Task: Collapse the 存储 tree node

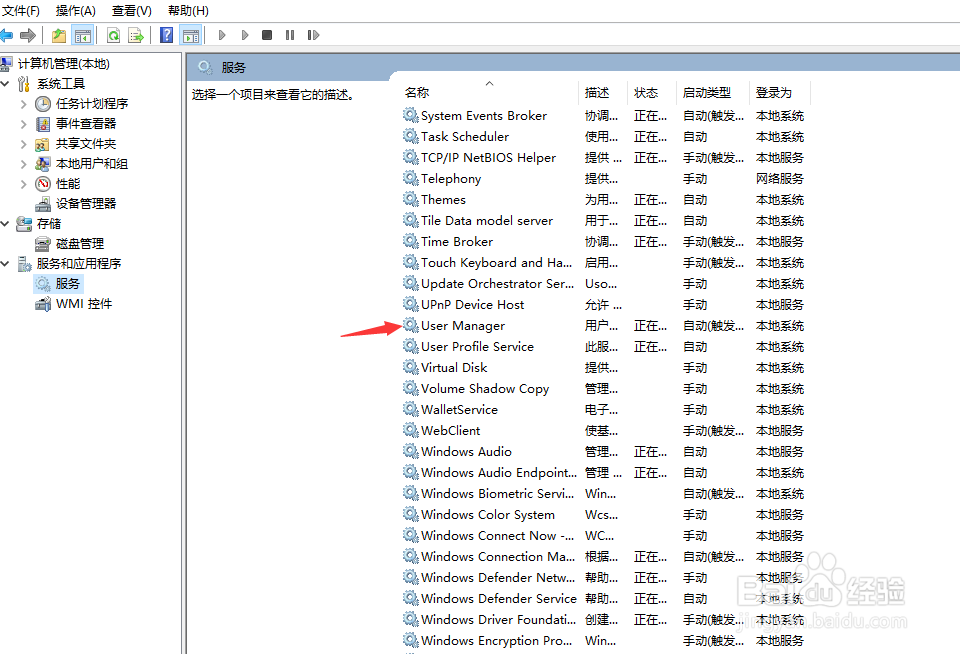Action: [6, 224]
